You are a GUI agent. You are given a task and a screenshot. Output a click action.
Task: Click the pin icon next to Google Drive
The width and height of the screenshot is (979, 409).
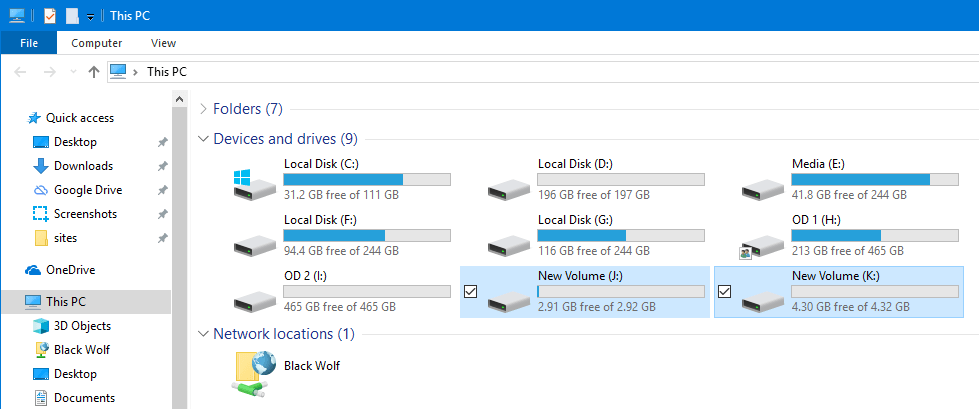click(162, 190)
